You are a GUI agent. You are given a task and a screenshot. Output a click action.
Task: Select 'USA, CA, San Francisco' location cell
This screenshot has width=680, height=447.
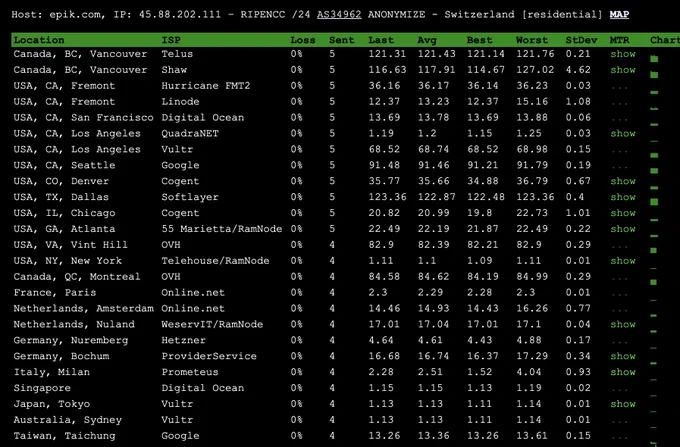pos(83,117)
